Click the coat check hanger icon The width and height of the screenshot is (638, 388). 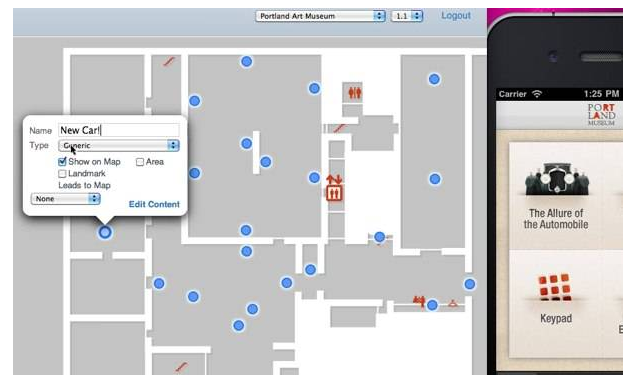452,303
